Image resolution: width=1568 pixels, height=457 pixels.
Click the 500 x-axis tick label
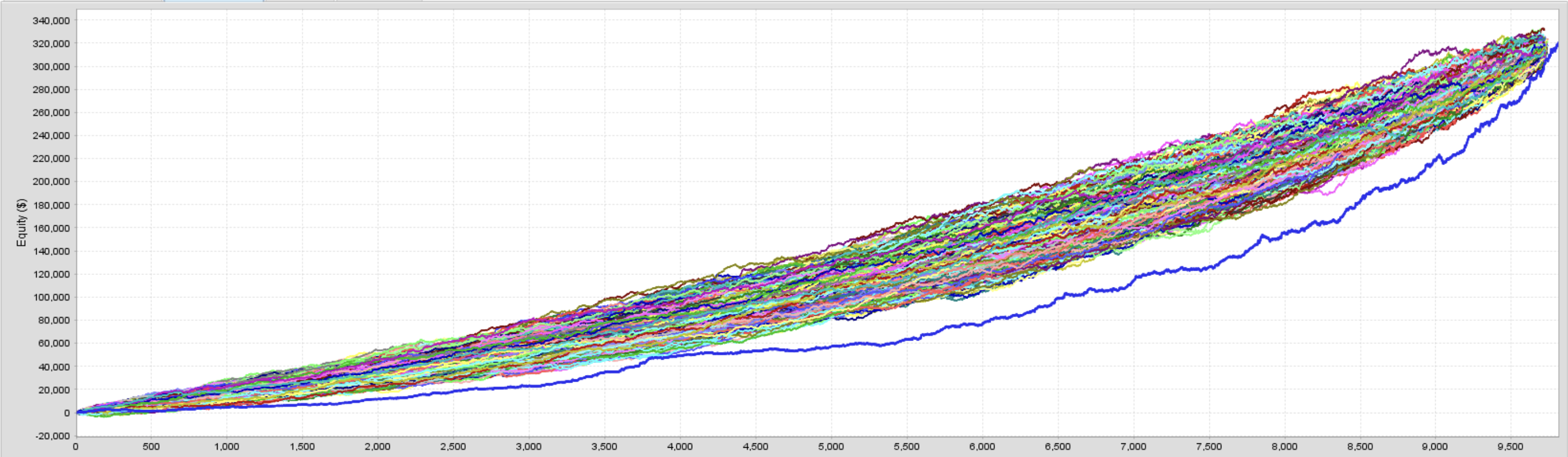pyautogui.click(x=151, y=447)
